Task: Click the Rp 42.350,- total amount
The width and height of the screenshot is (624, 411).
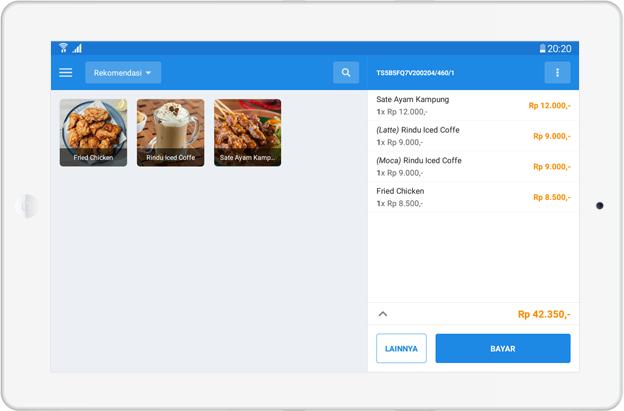Action: [x=544, y=314]
